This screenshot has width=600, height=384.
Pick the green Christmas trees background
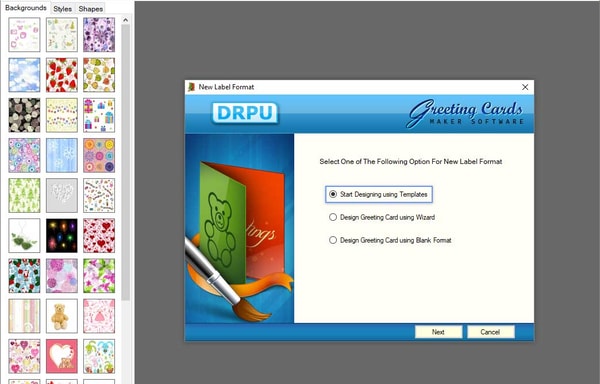click(24, 195)
